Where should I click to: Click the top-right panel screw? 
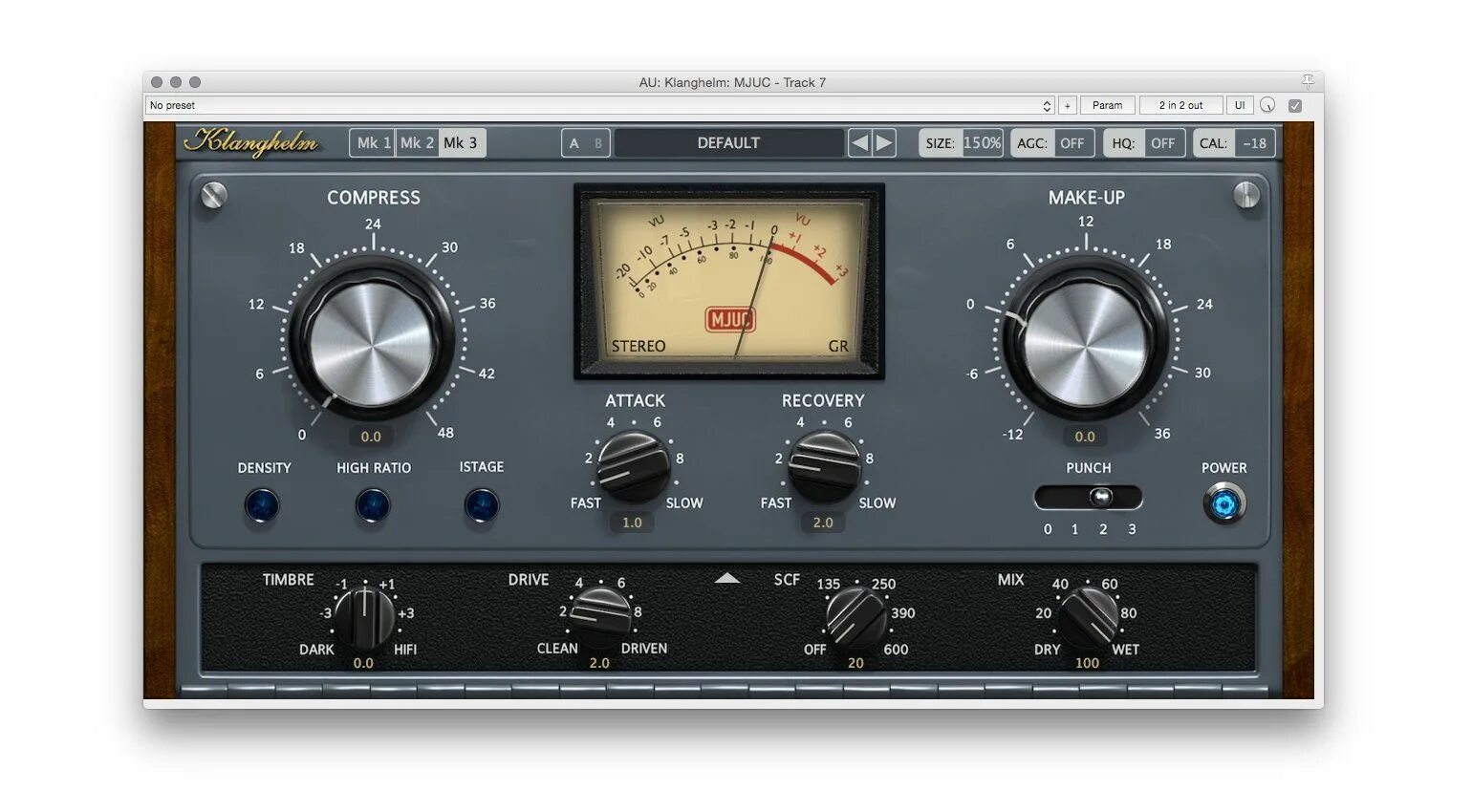pos(1246,195)
